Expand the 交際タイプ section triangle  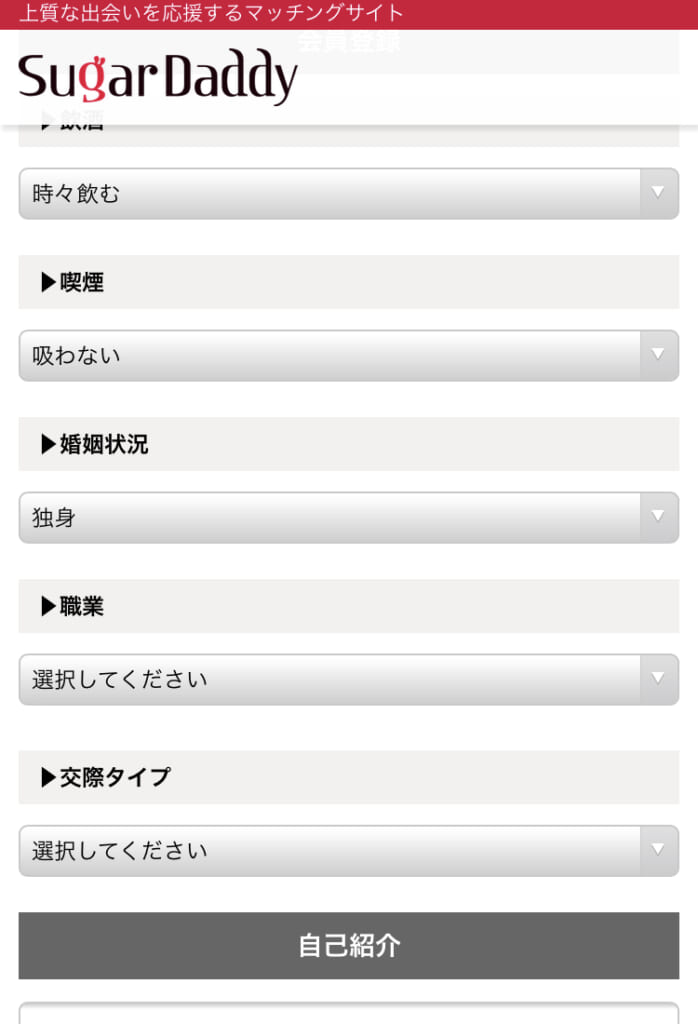click(44, 777)
